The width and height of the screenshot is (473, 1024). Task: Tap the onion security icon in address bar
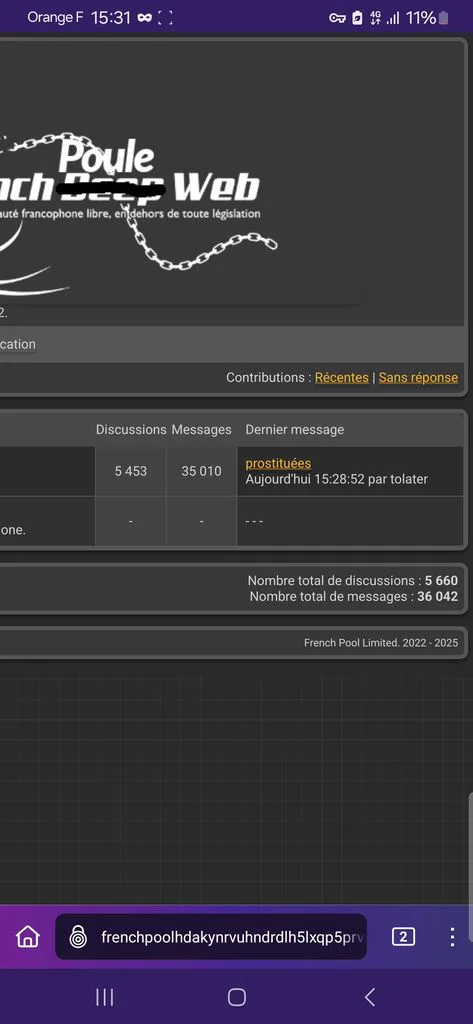pyautogui.click(x=78, y=937)
